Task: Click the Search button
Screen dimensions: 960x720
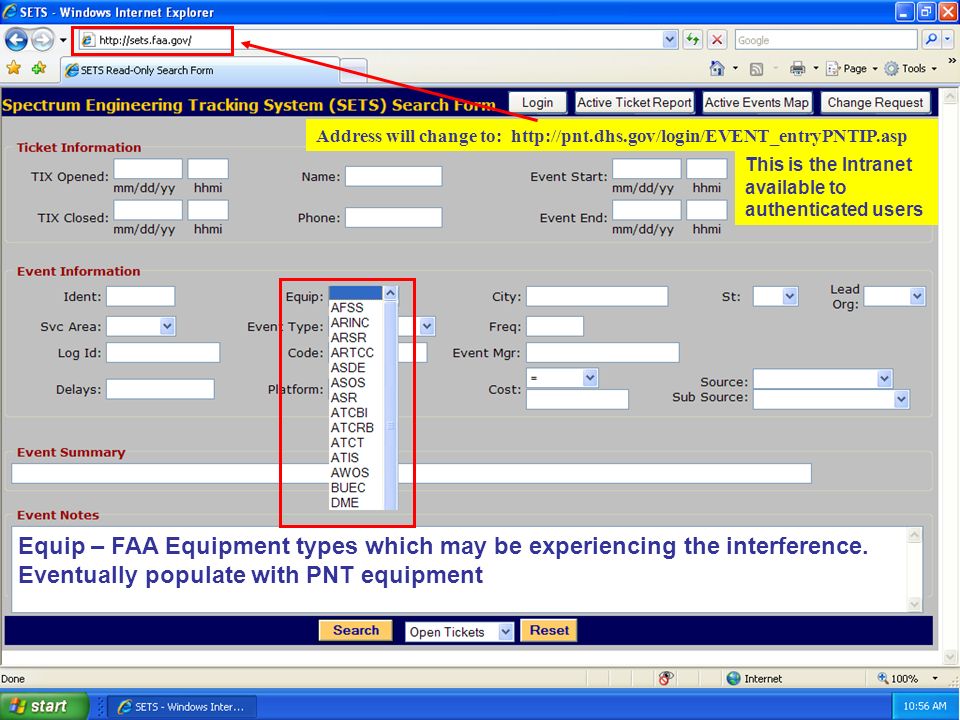Action: click(356, 631)
